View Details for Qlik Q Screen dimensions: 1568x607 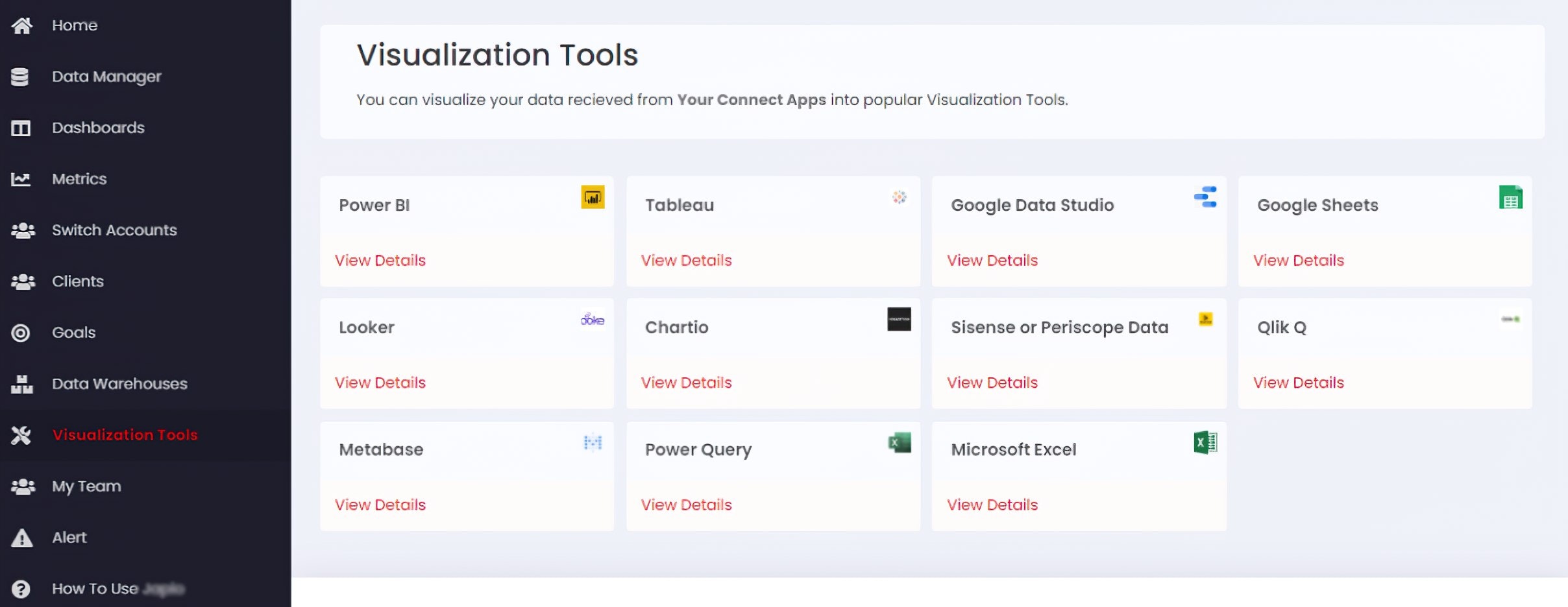[1299, 383]
